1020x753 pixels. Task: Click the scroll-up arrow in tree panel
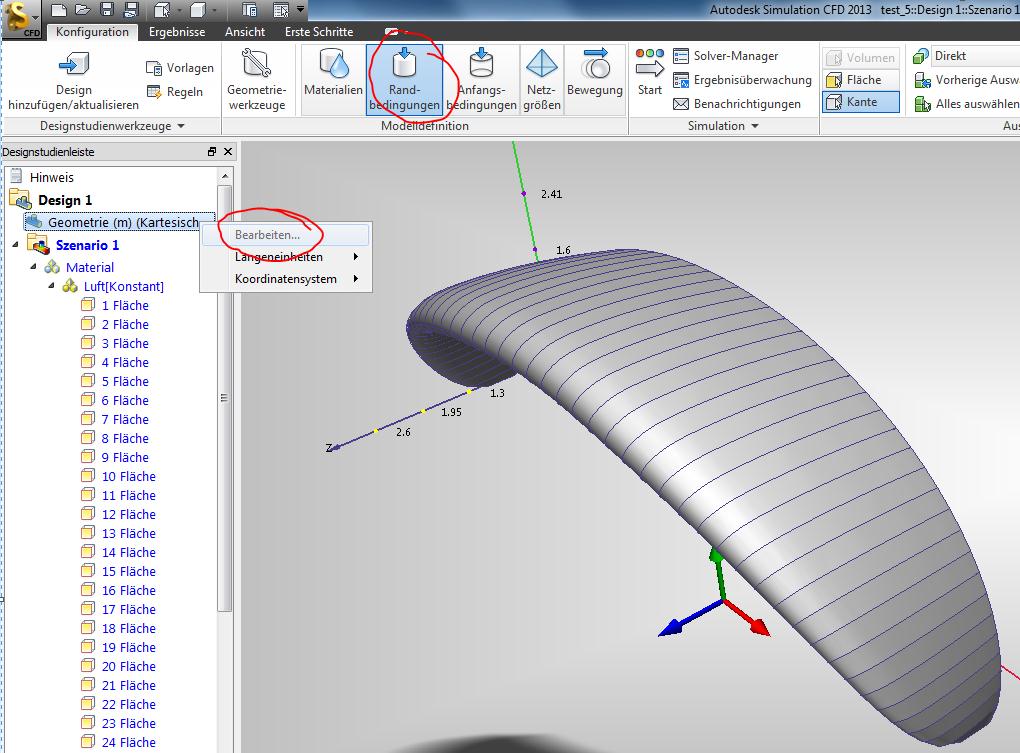click(x=225, y=176)
